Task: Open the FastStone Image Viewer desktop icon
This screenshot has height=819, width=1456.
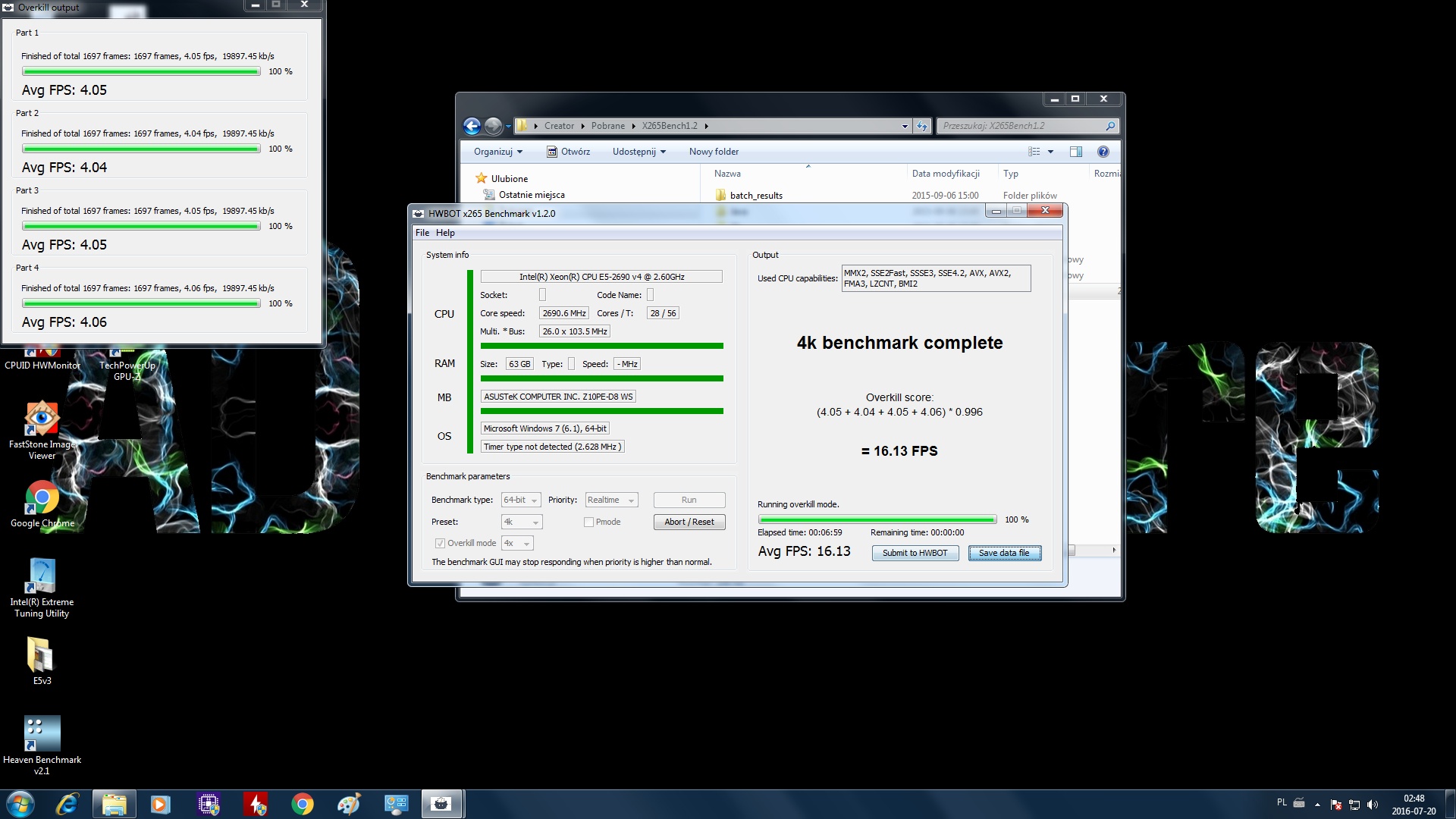Action: [42, 431]
